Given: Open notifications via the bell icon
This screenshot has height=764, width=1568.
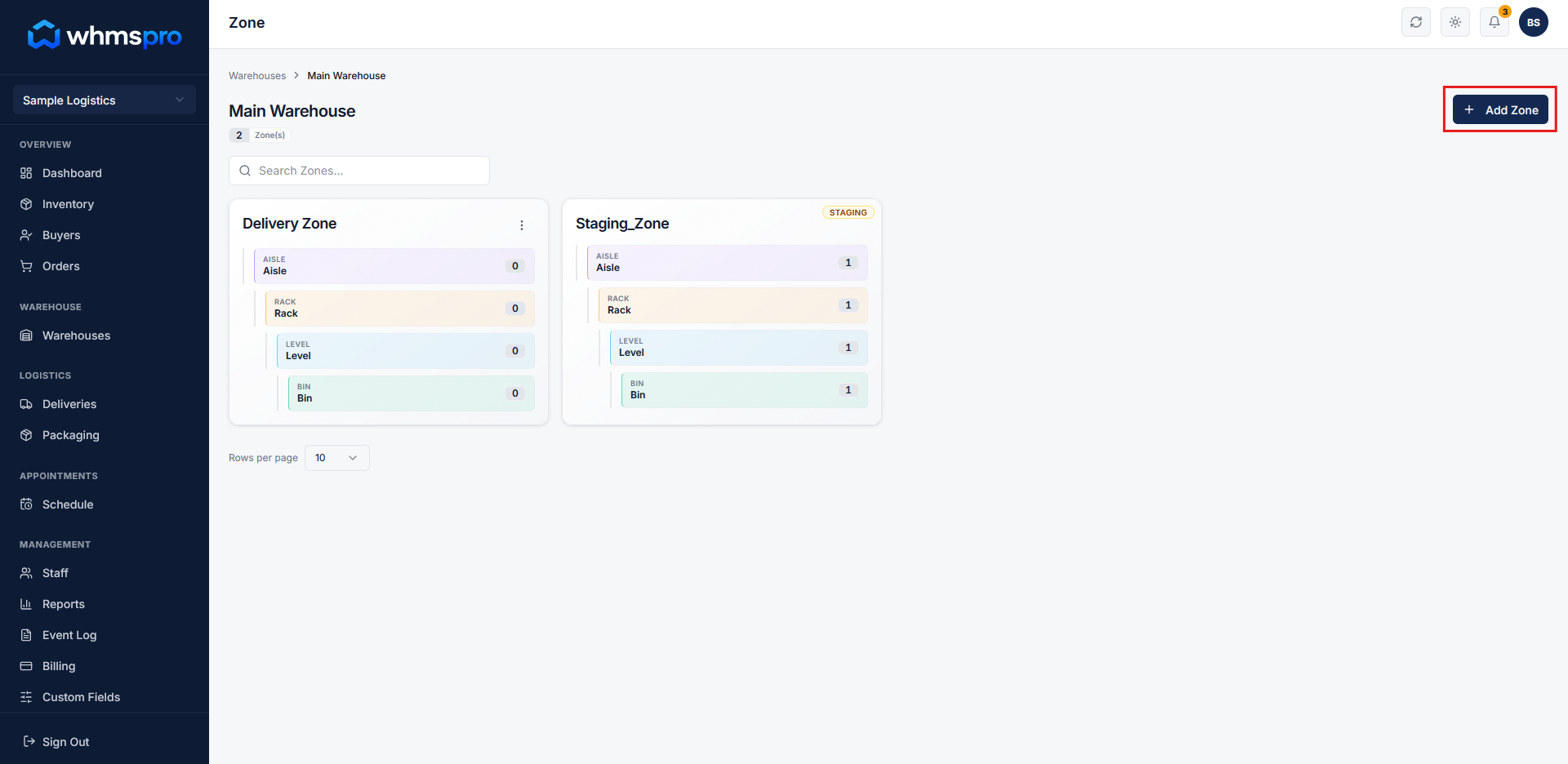Looking at the screenshot, I should coord(1494,22).
